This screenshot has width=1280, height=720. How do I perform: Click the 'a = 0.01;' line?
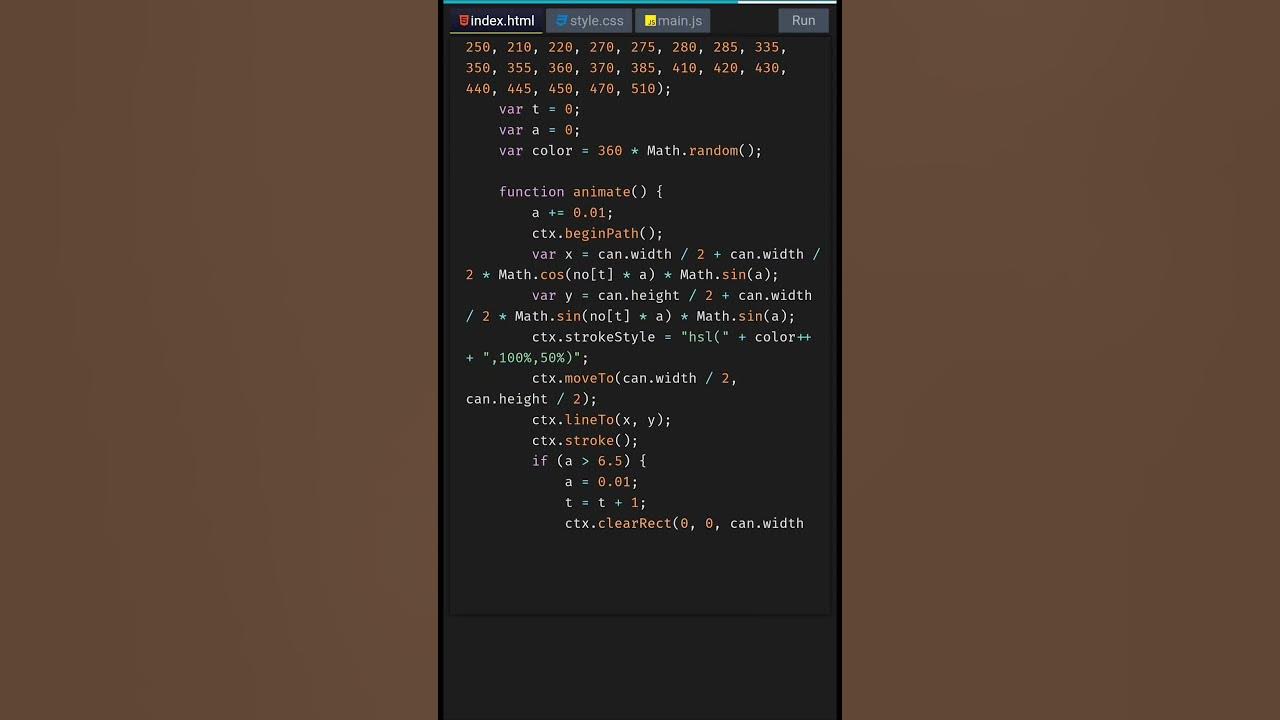pyautogui.click(x=601, y=482)
